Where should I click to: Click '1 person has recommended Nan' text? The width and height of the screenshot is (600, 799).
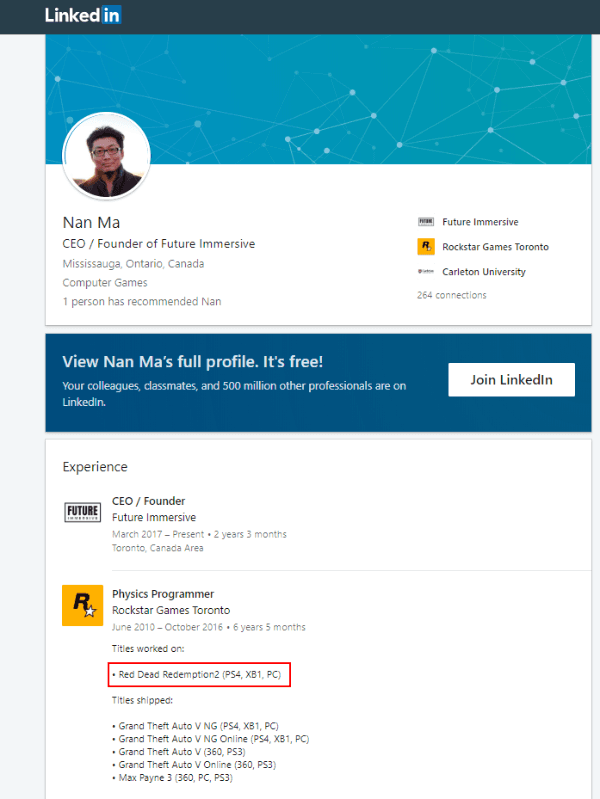coord(141,301)
